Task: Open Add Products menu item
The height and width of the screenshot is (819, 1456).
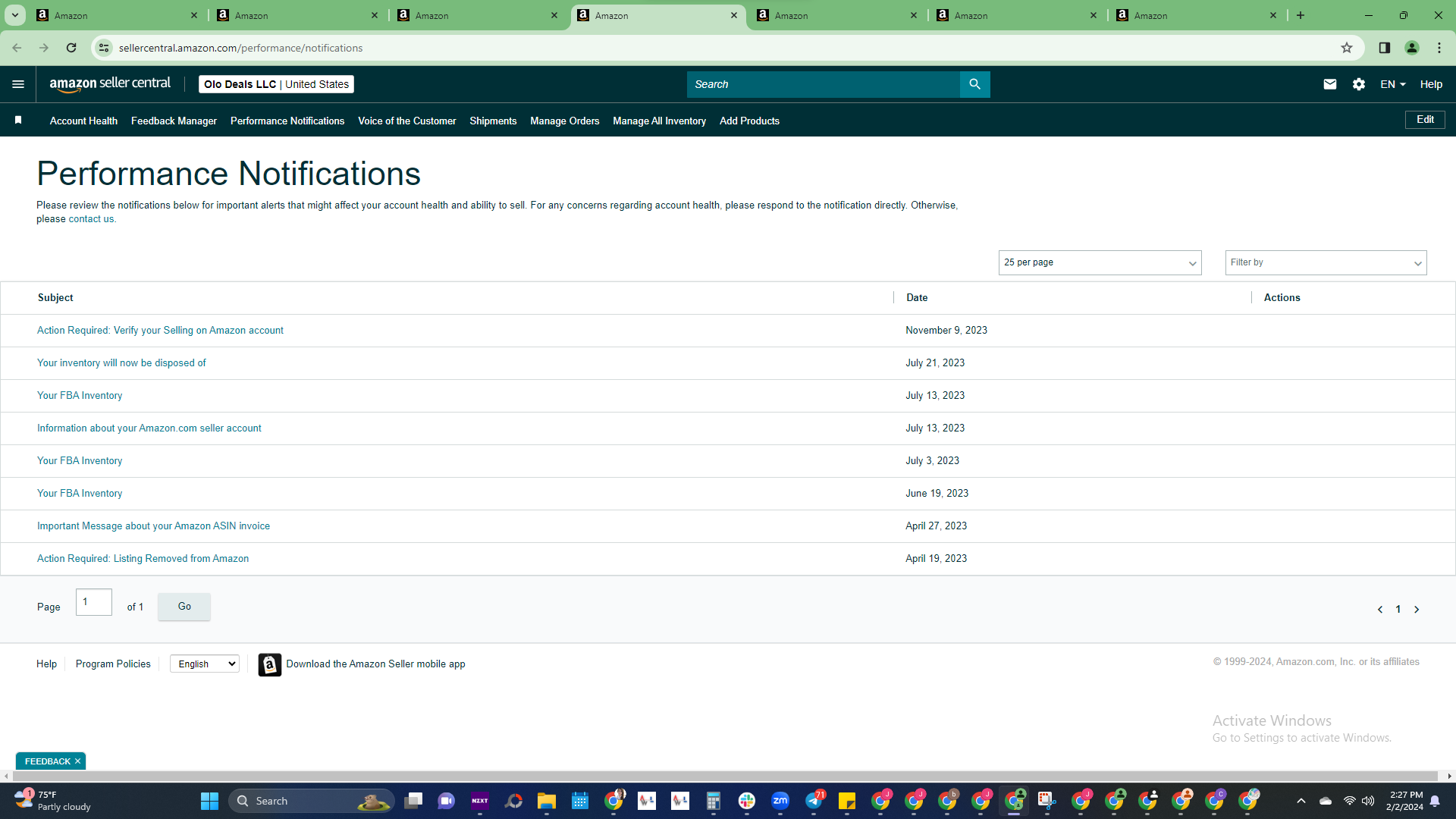Action: (x=749, y=121)
